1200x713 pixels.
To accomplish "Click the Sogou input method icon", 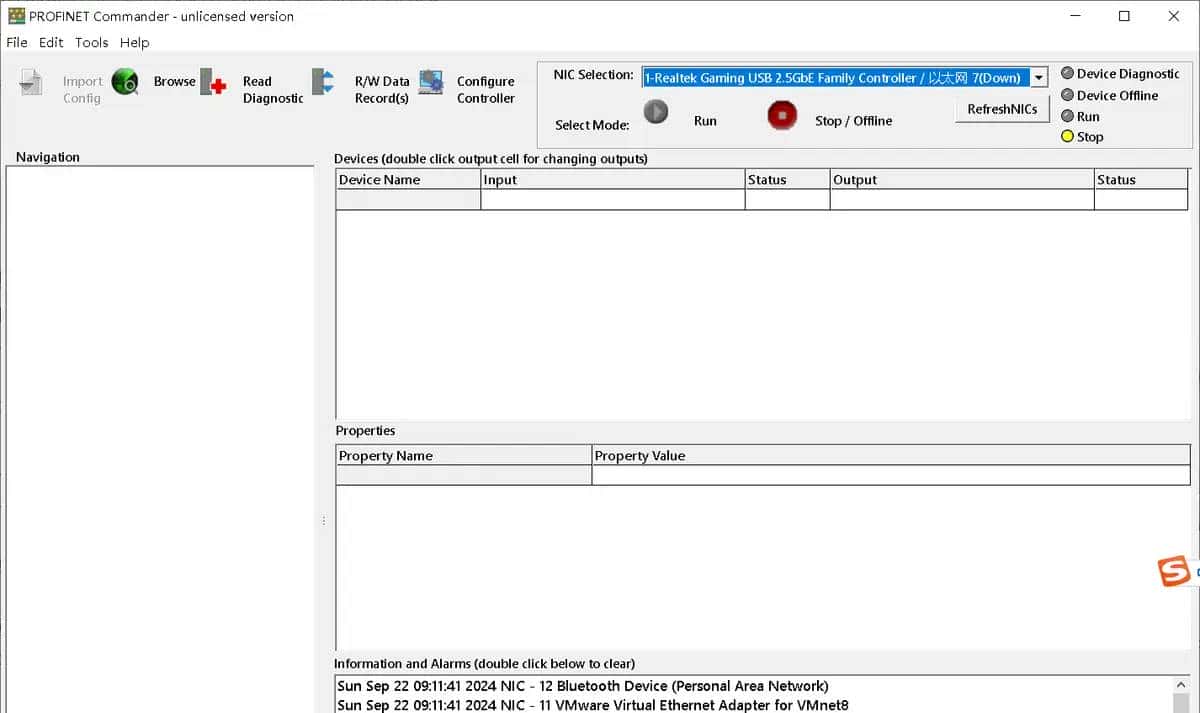I will 1174,572.
